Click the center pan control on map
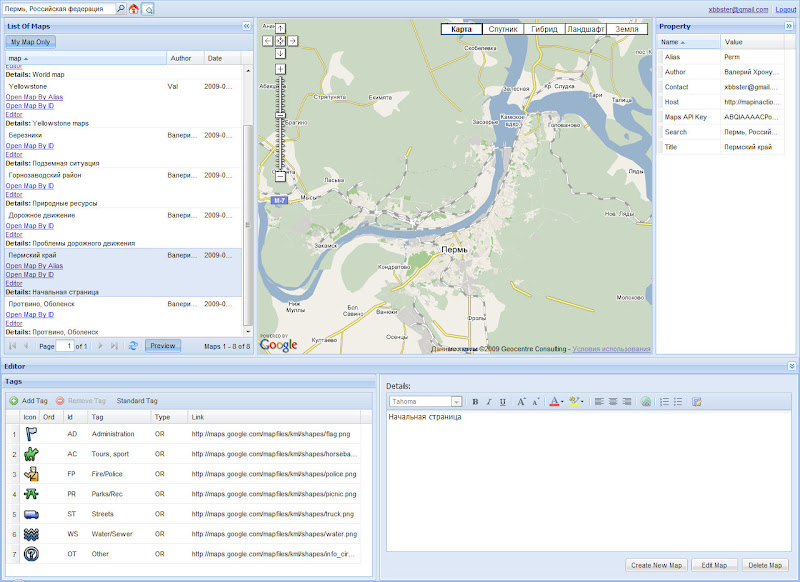 point(280,41)
